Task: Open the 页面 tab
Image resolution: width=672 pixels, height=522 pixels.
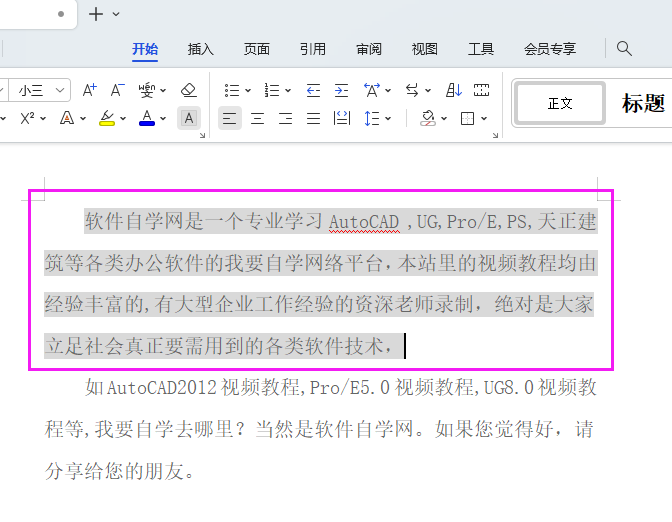Action: (257, 49)
